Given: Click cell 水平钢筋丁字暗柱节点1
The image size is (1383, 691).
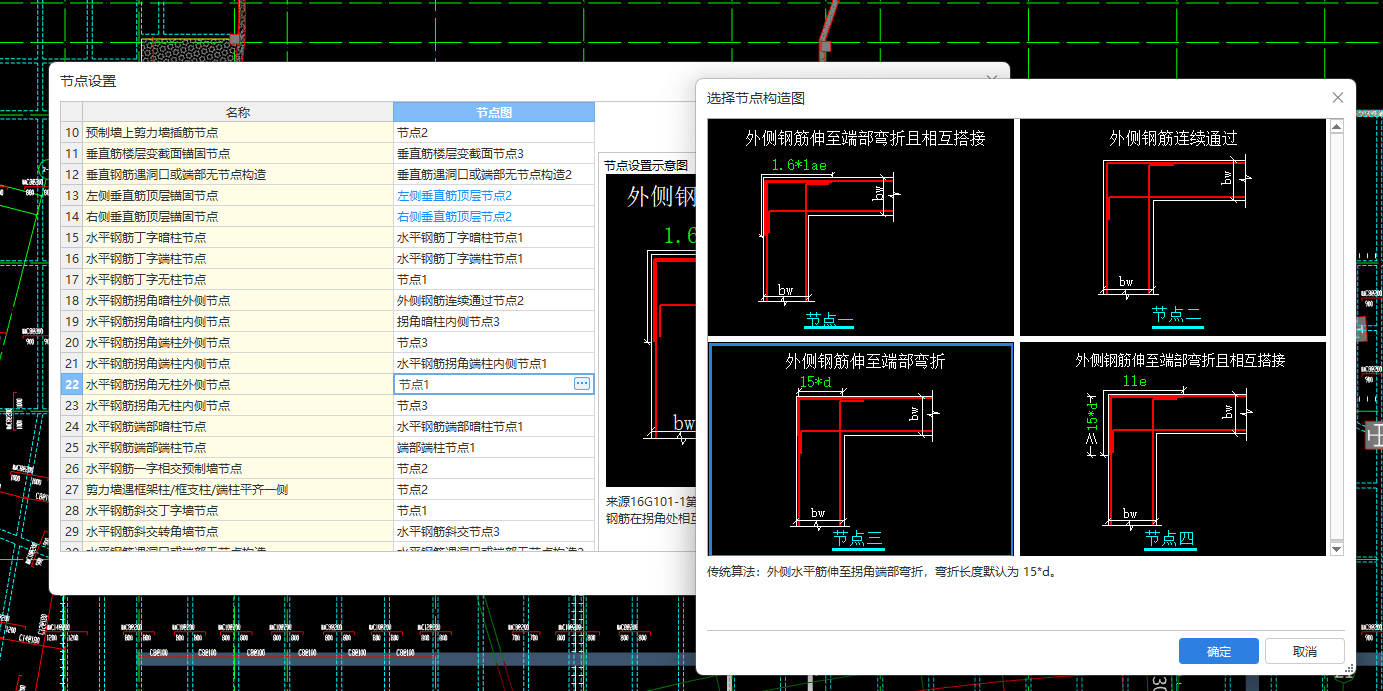Looking at the screenshot, I should [494, 237].
